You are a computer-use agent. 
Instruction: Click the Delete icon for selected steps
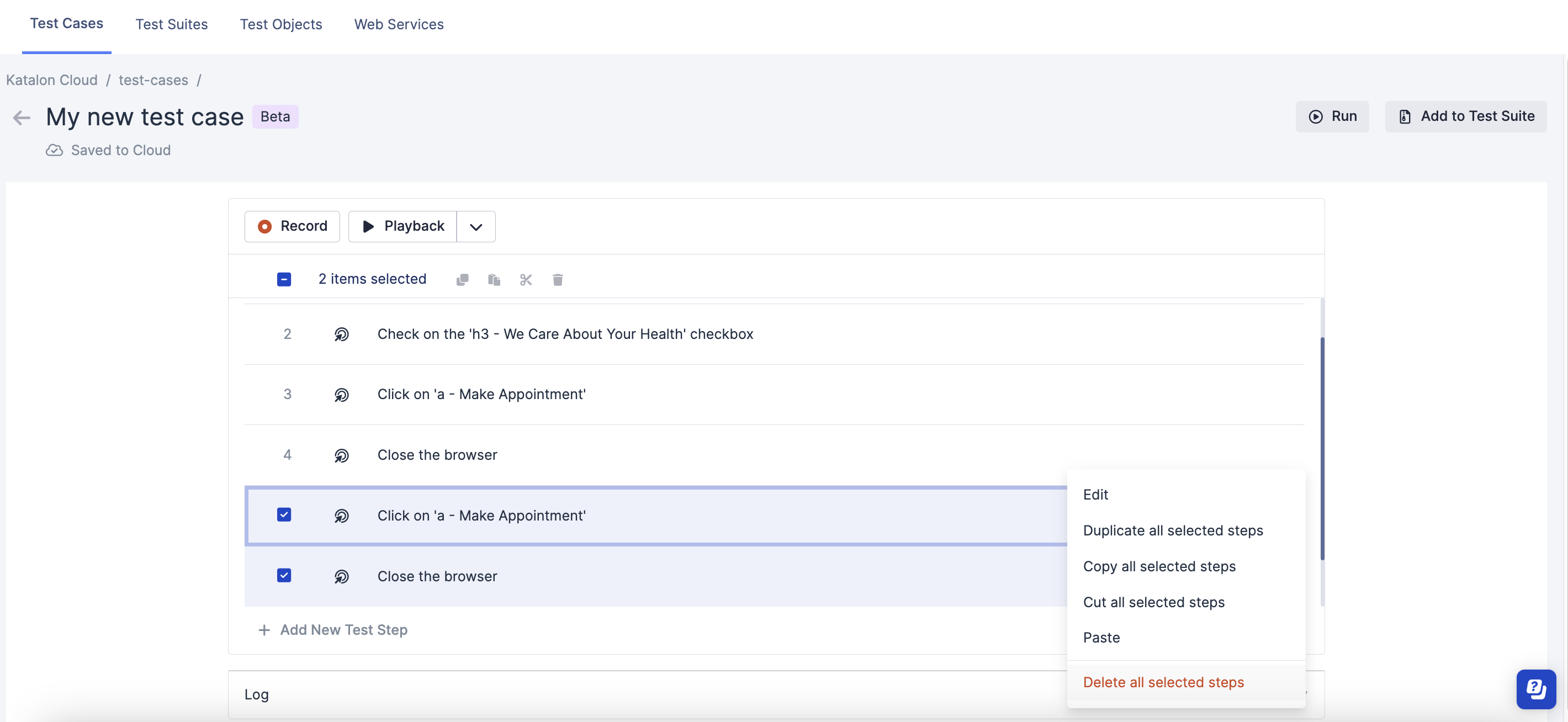click(558, 279)
